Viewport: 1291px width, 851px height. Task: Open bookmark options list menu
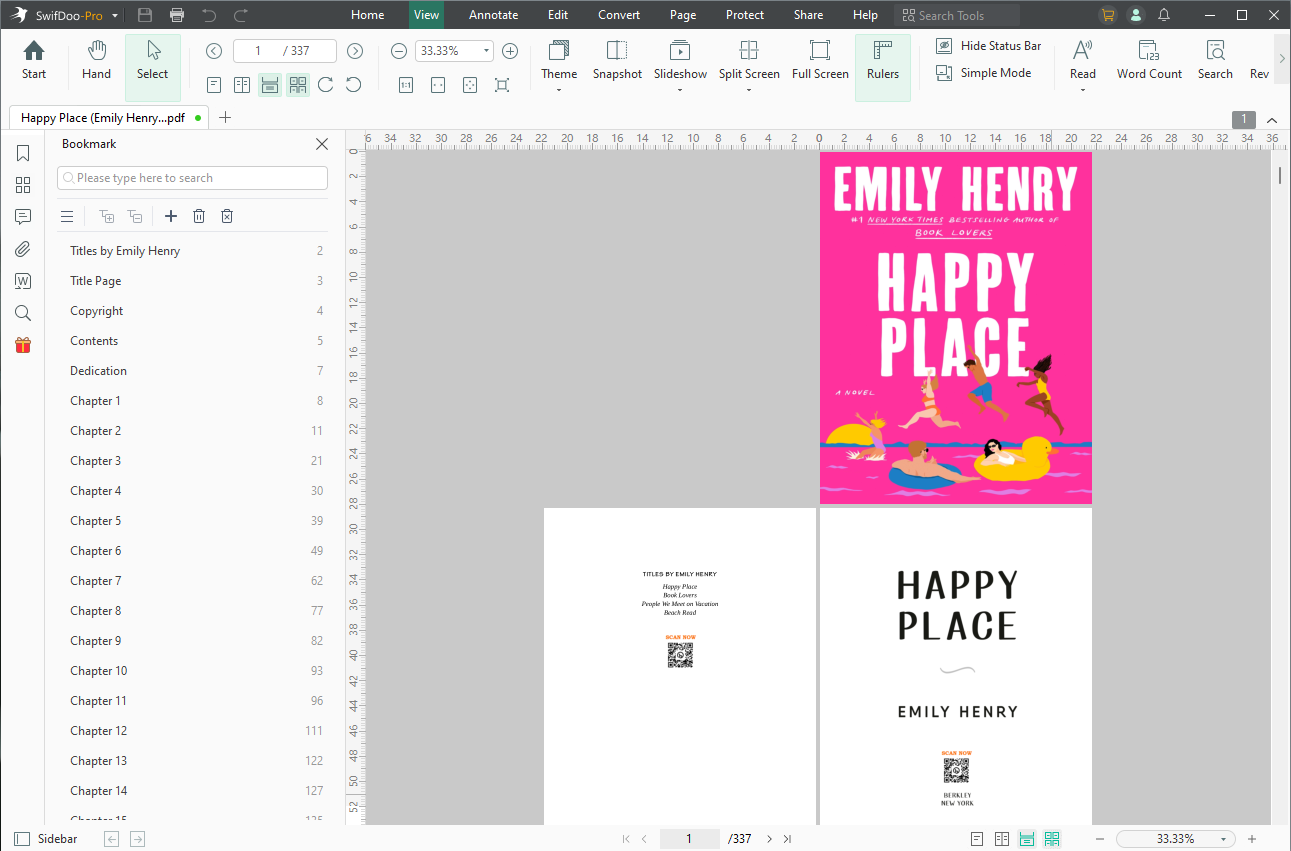pos(67,216)
